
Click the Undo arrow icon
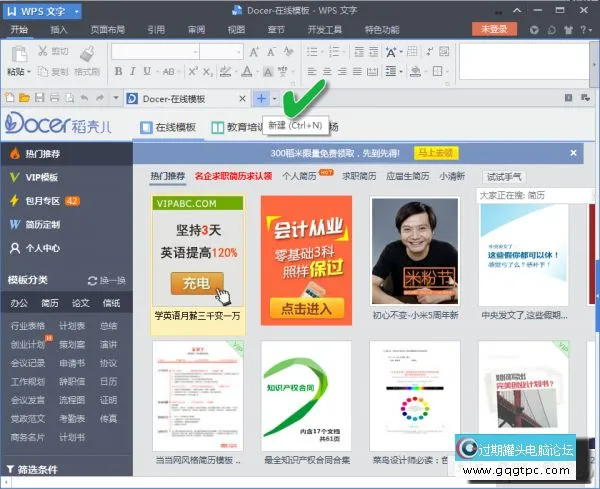coord(84,98)
